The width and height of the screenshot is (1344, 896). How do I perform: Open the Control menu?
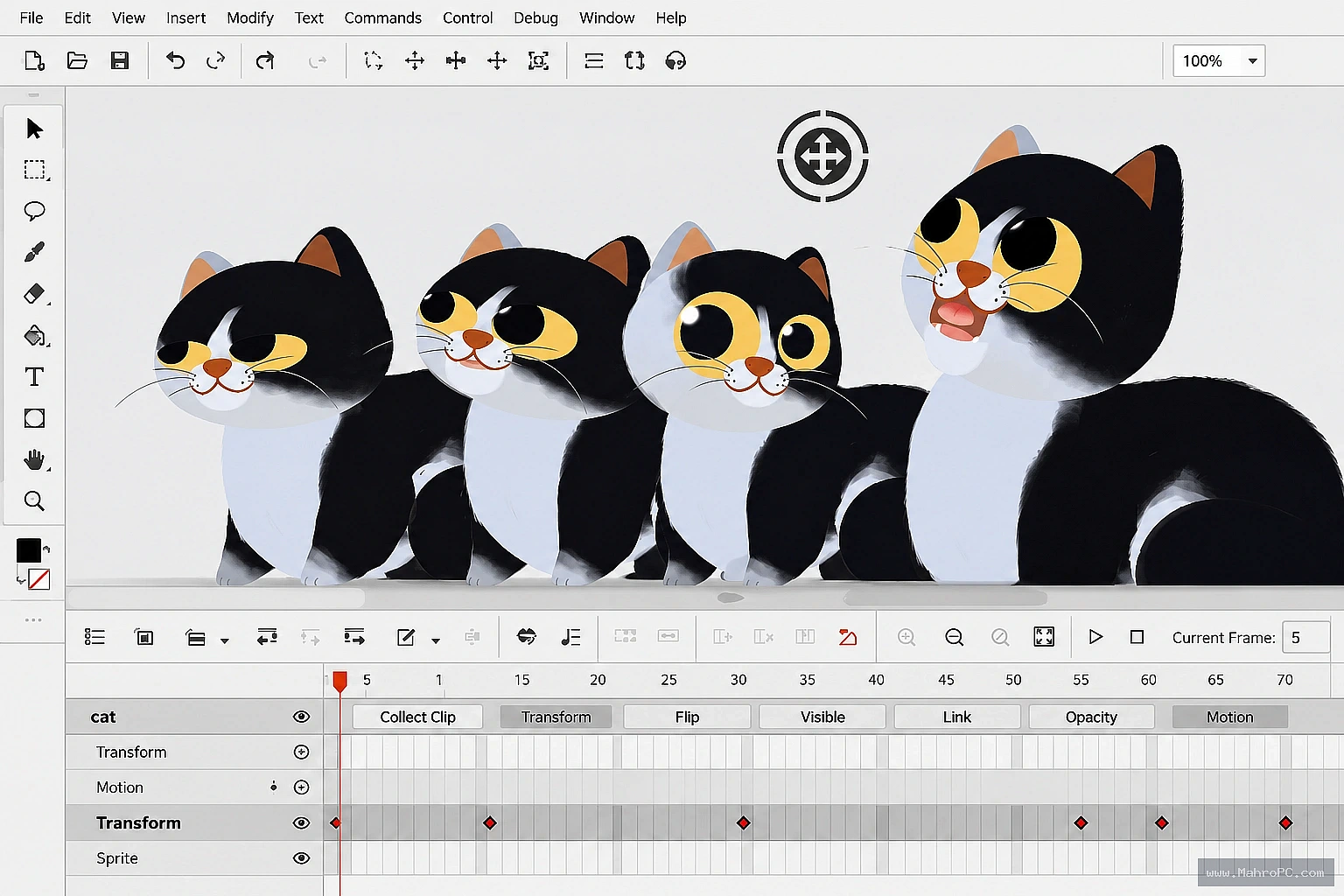coord(467,17)
